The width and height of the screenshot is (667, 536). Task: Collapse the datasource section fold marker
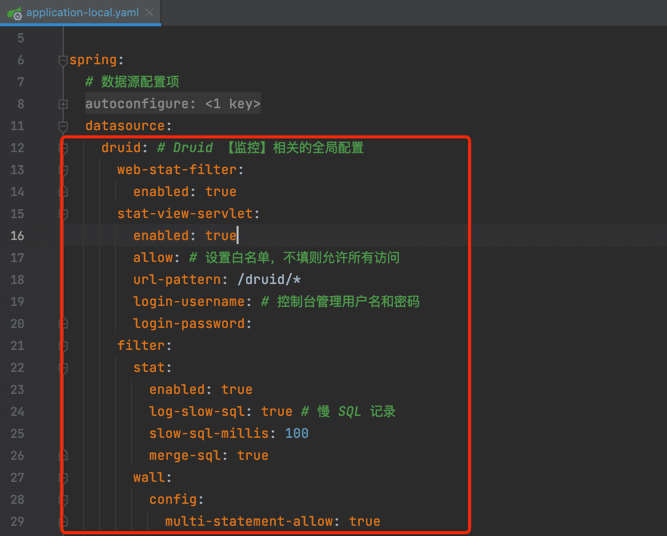[x=63, y=126]
